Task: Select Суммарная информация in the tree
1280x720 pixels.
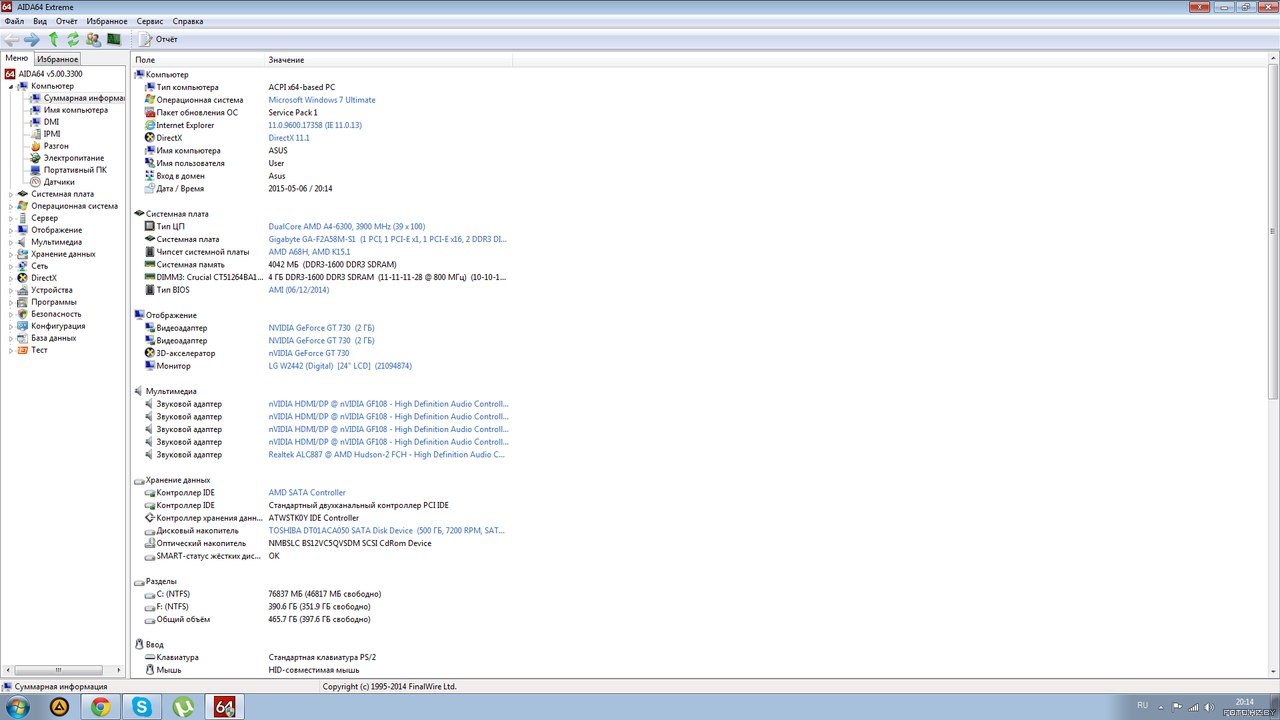Action: coord(84,98)
